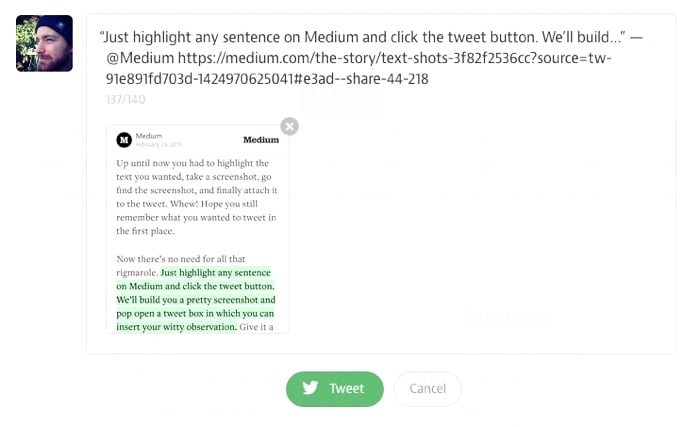Click the bold Medium wordmark in preview
700x427 pixels.
click(x=261, y=140)
